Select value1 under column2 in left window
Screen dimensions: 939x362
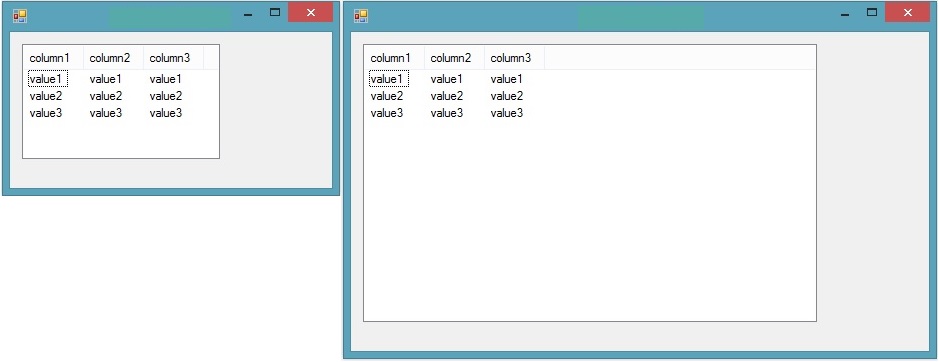tap(106, 79)
